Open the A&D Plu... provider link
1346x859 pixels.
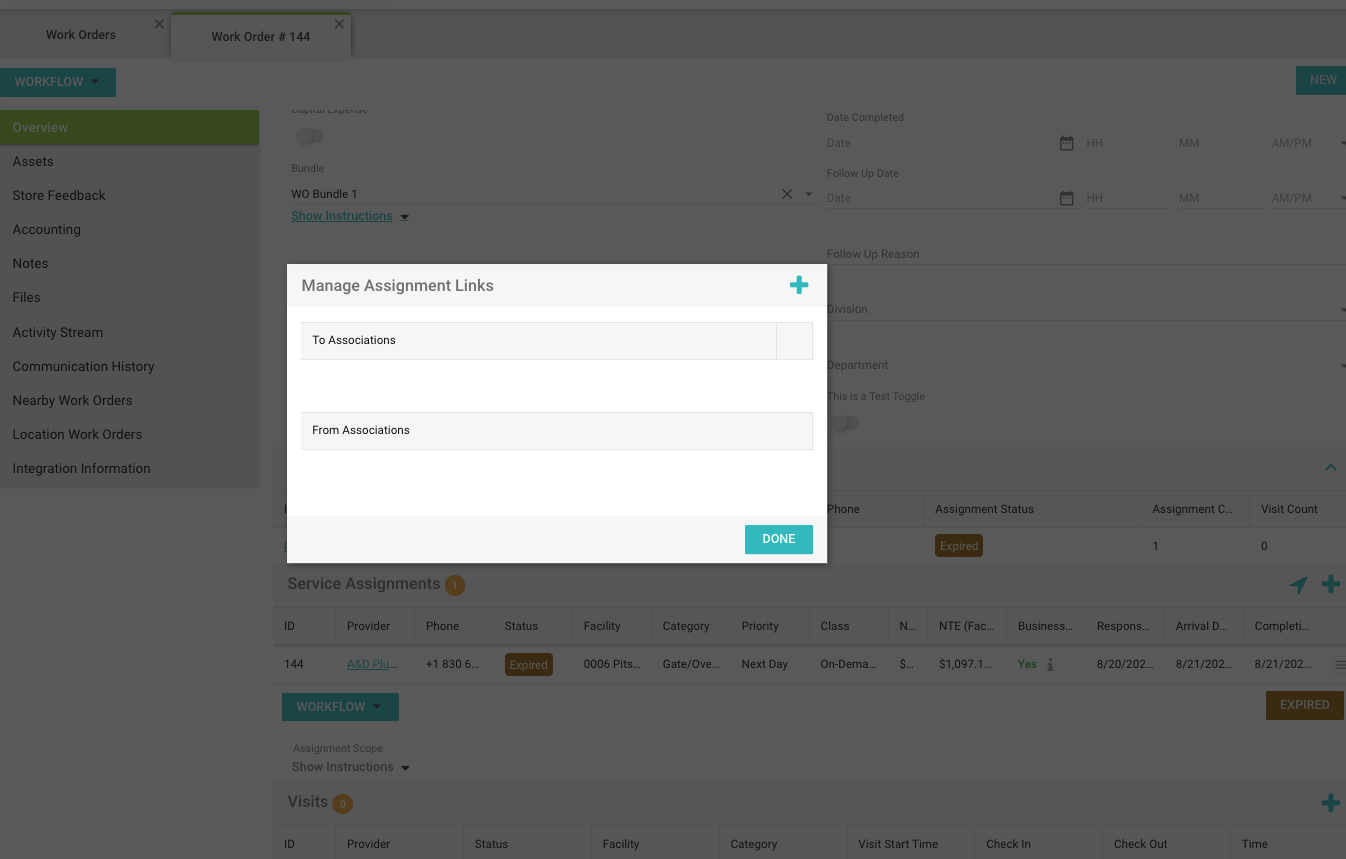click(371, 664)
